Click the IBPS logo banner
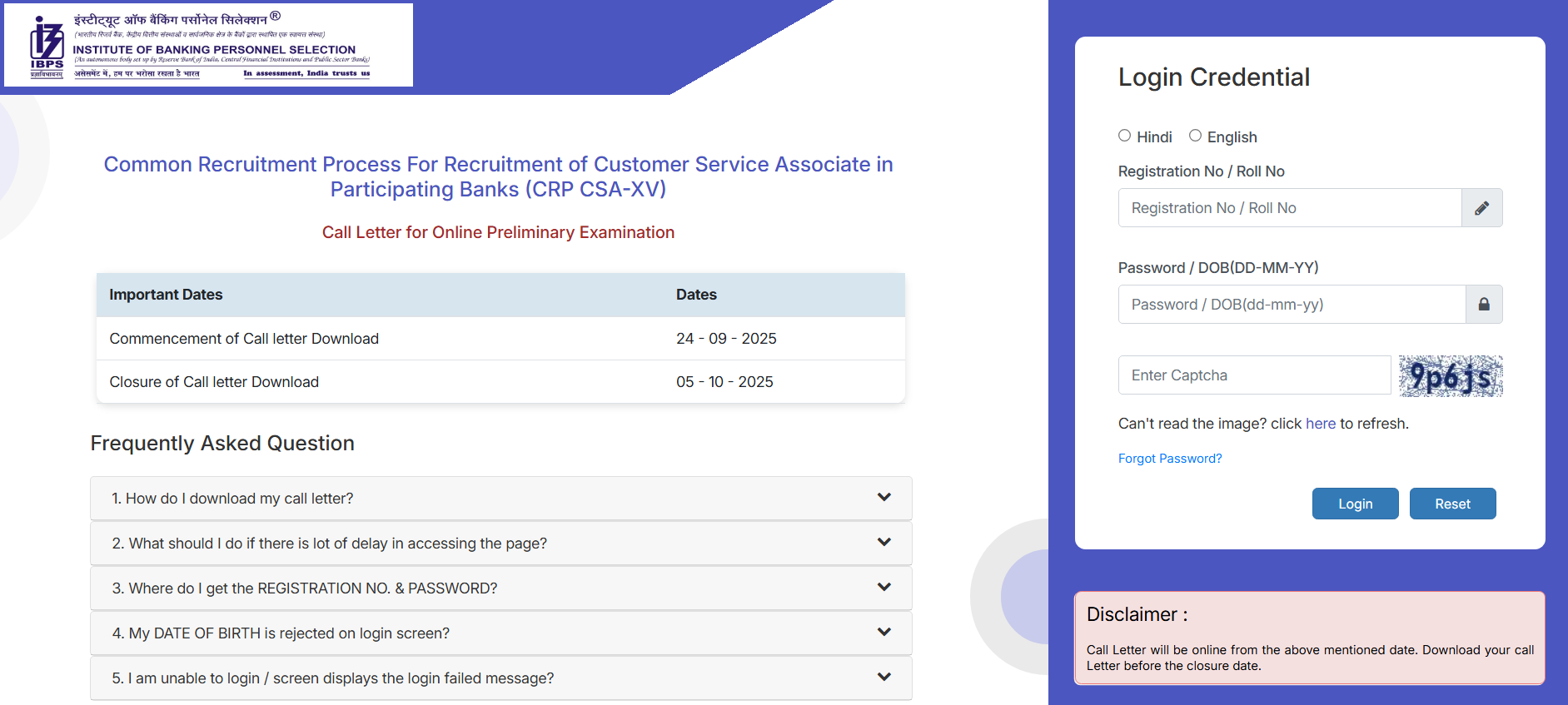Screen dimensions: 1568x705 (x=208, y=45)
